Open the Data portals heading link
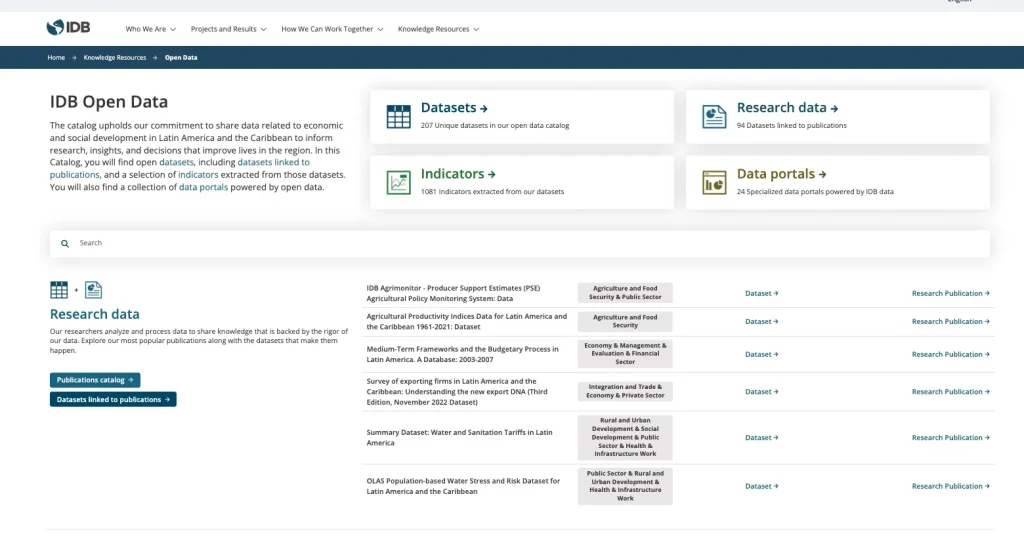 click(781, 174)
